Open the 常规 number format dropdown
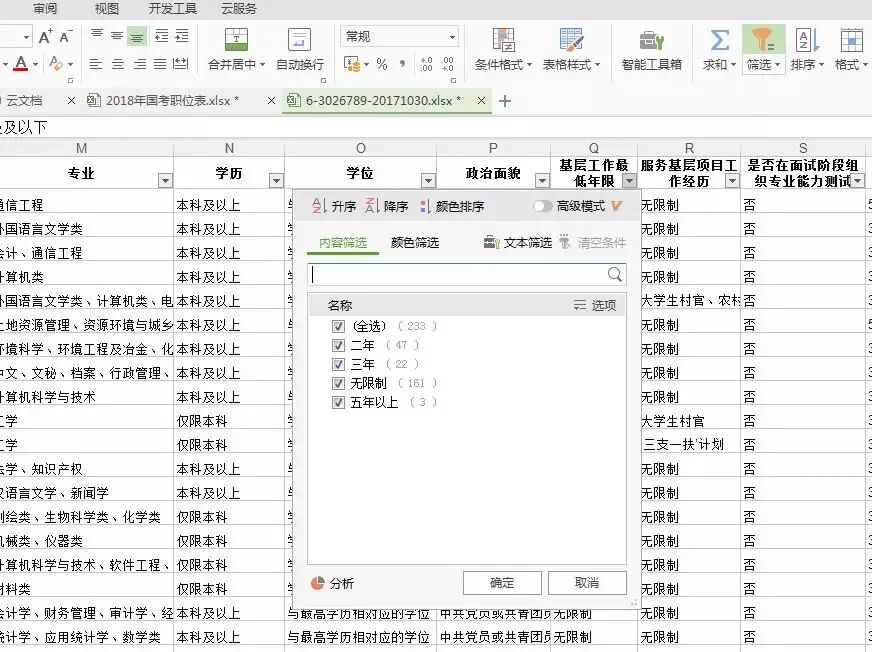872x652 pixels. [453, 35]
